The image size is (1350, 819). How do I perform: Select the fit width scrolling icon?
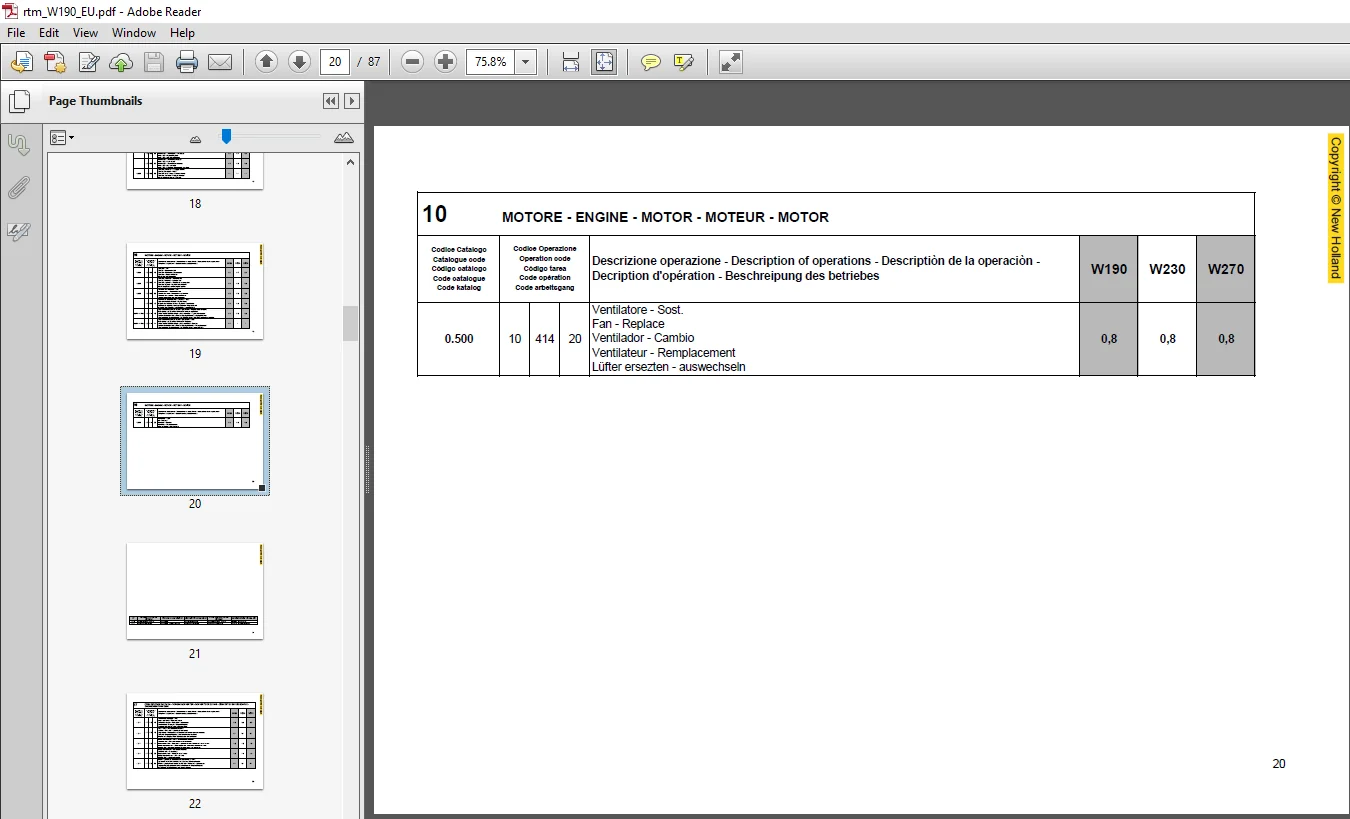pos(571,62)
